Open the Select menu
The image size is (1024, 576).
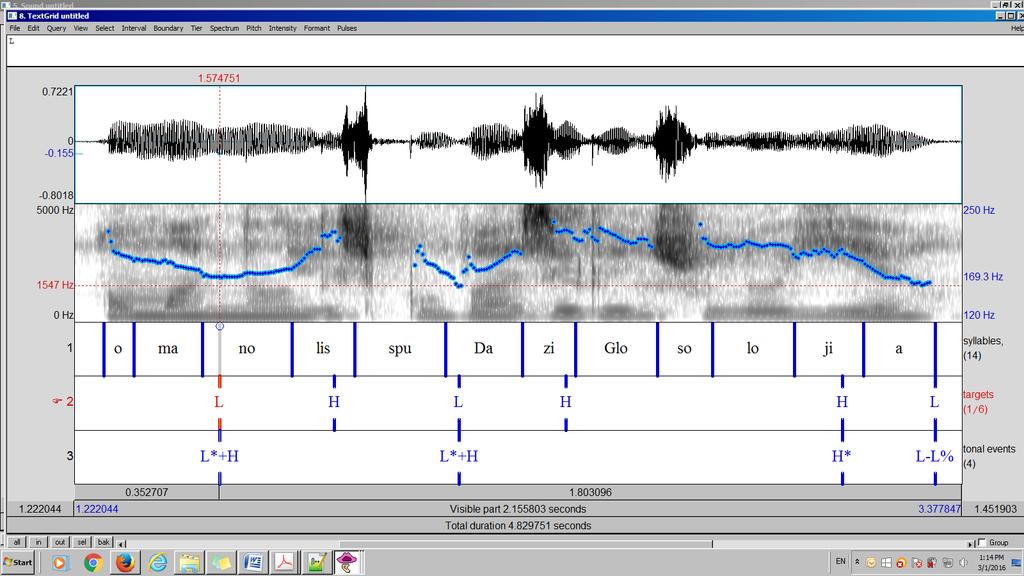[104, 28]
